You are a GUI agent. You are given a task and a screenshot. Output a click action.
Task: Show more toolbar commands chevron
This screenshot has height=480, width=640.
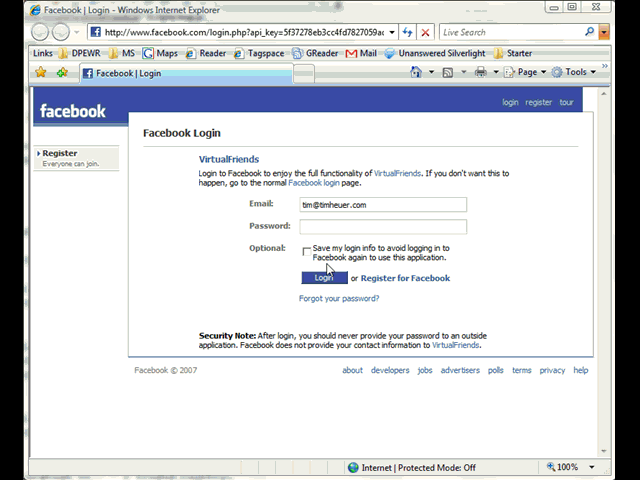click(x=604, y=66)
